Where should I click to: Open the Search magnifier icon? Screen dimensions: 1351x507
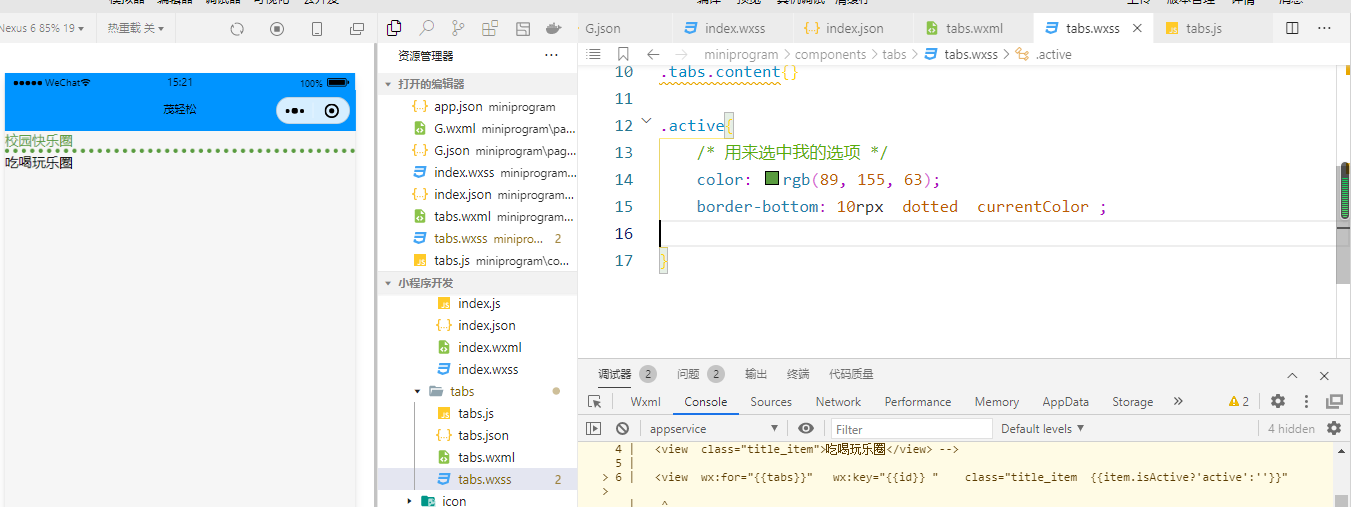click(x=426, y=28)
